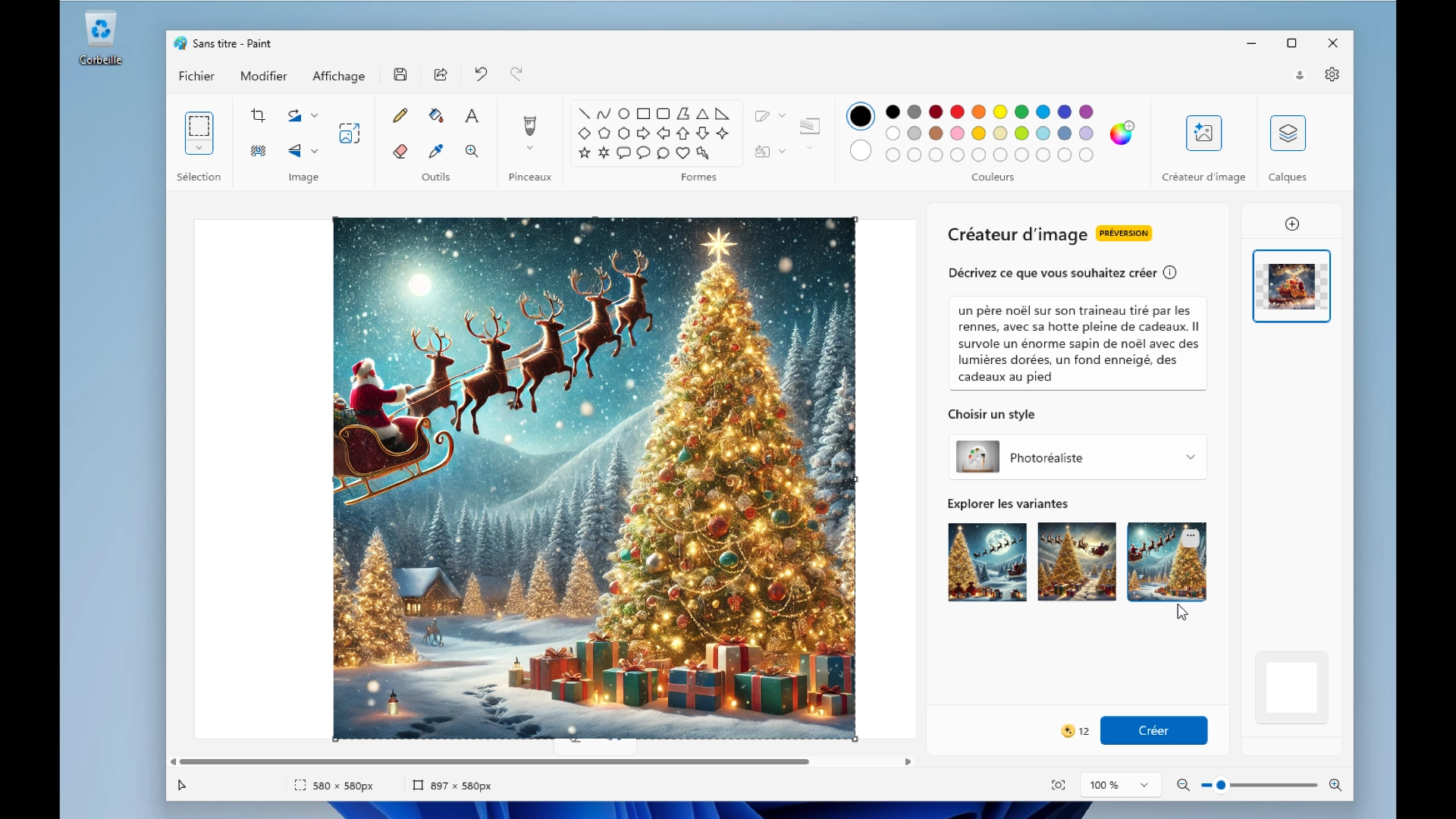
Task: Choose the oval shape
Action: pyautogui.click(x=623, y=114)
